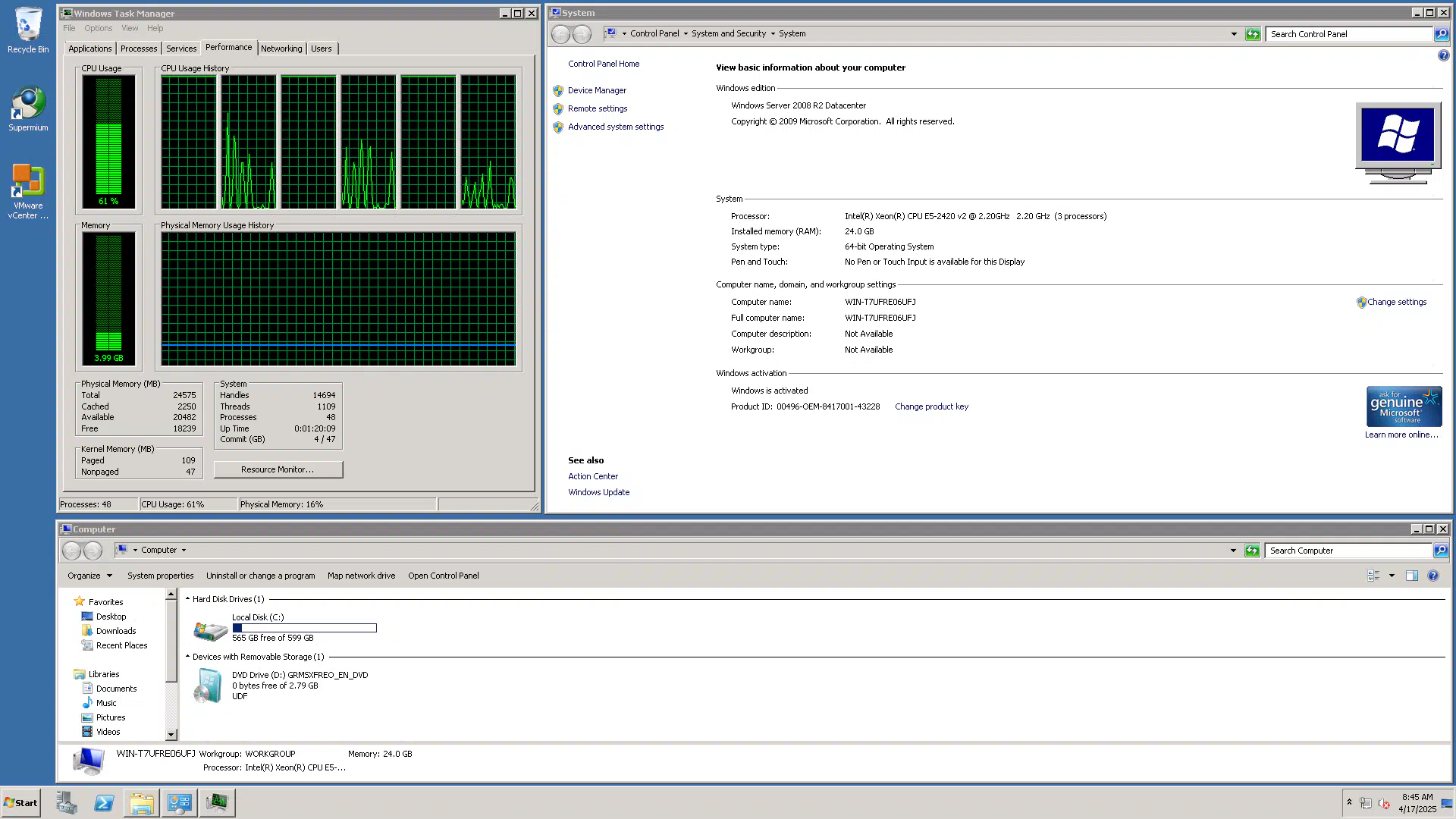Click the Resource Monitor button
The width and height of the screenshot is (1456, 819).
pos(278,469)
